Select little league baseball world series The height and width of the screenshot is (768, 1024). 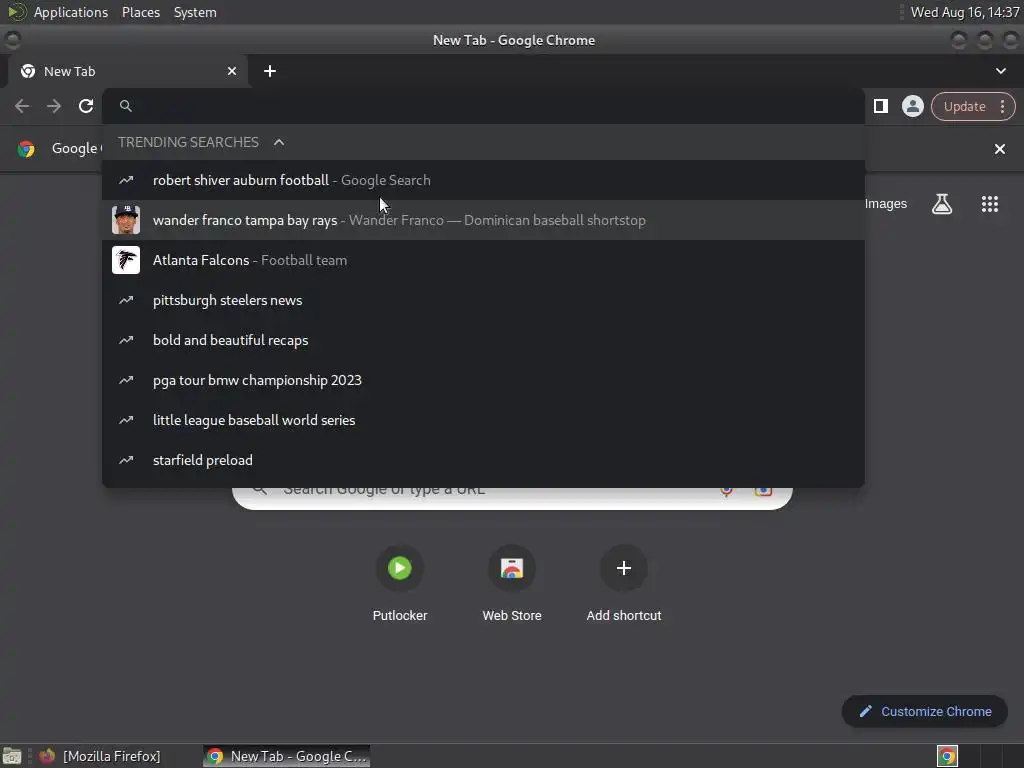[x=483, y=420]
